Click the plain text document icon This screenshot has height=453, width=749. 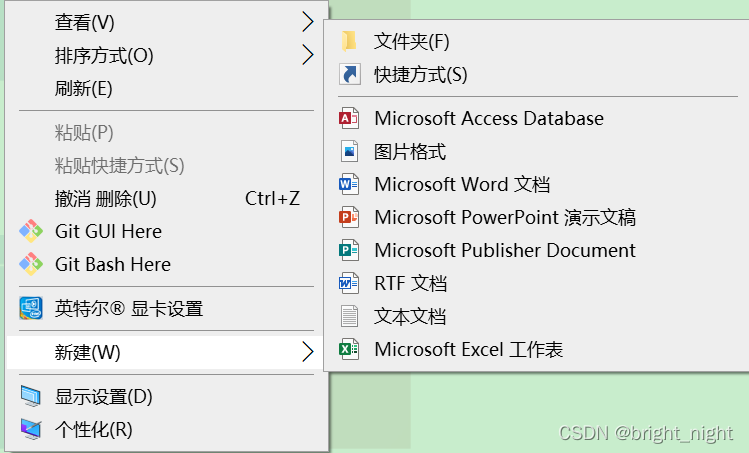click(x=349, y=316)
